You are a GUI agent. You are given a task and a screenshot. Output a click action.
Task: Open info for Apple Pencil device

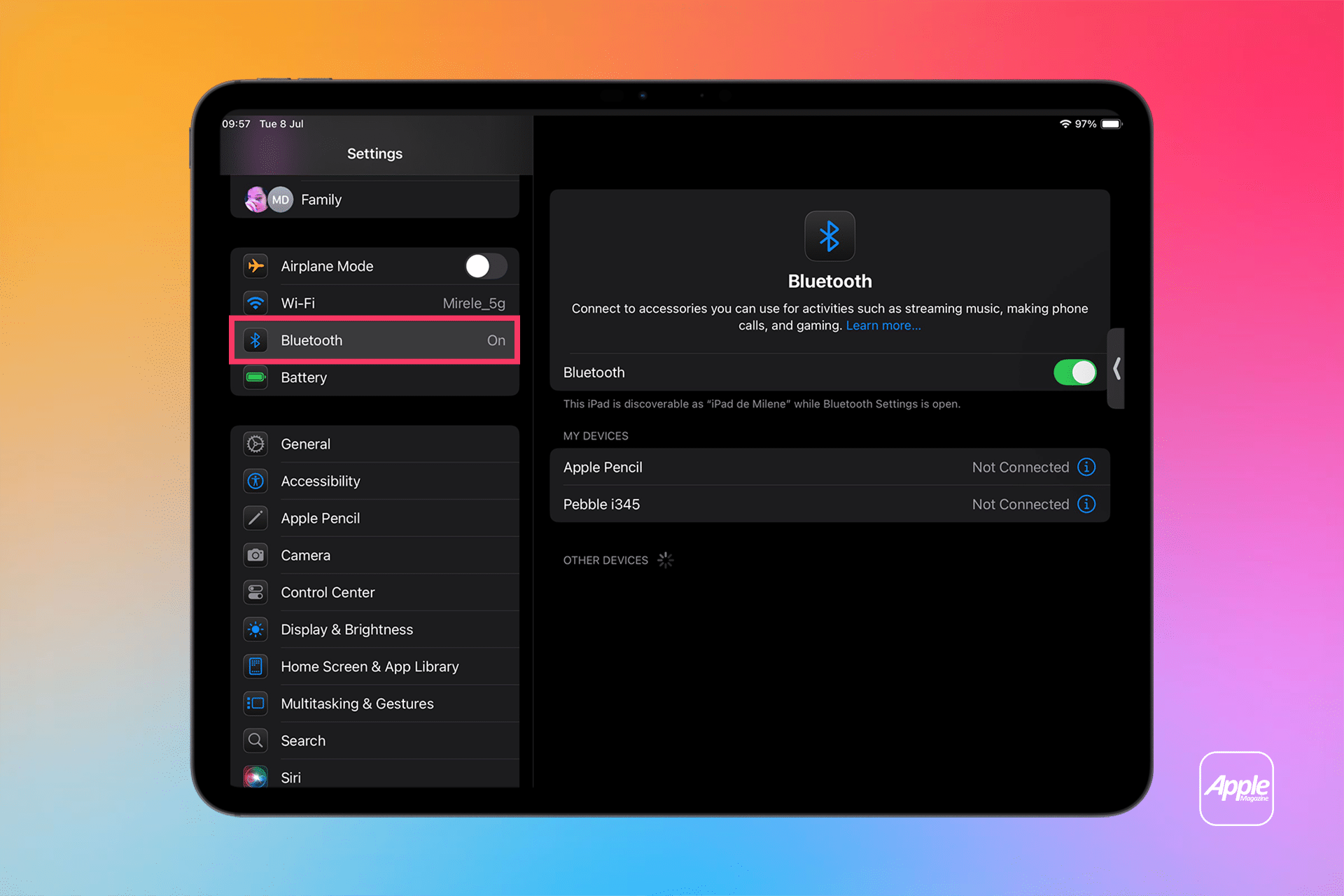[x=1086, y=467]
